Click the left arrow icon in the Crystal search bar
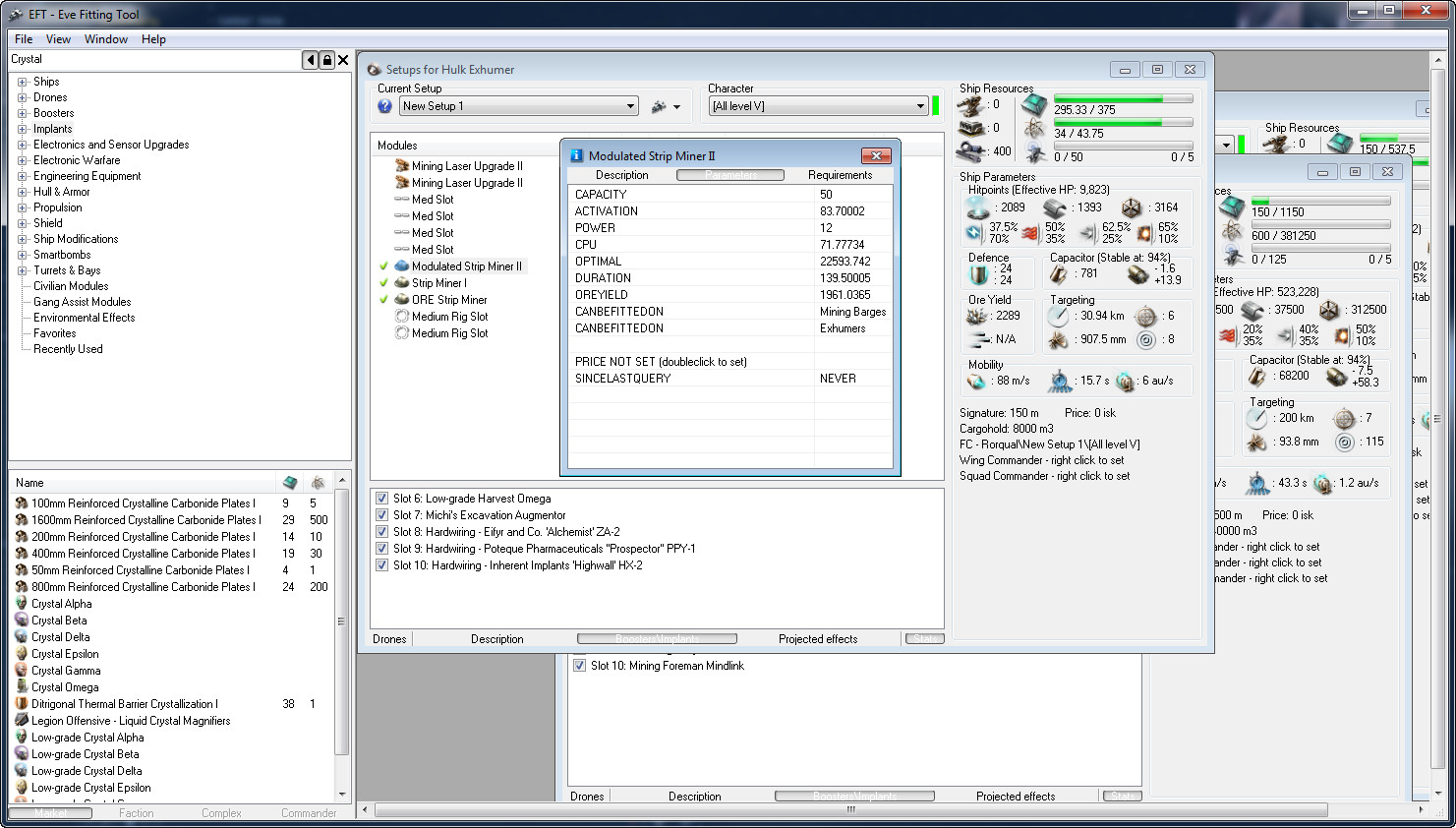This screenshot has height=828, width=1456. pos(311,60)
